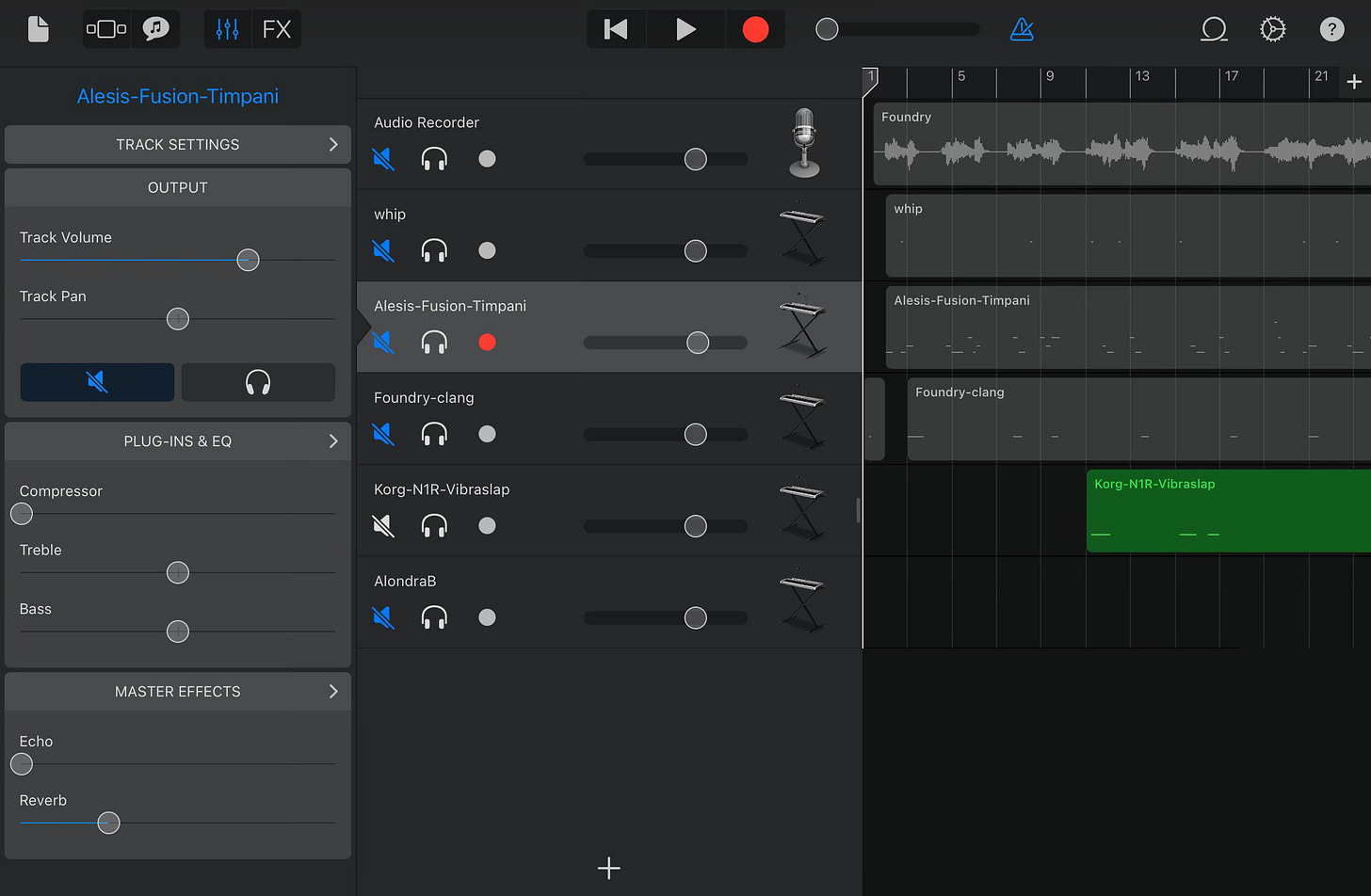The height and width of the screenshot is (896, 1371).
Task: Open the Loop Browser
Action: pos(1214,29)
